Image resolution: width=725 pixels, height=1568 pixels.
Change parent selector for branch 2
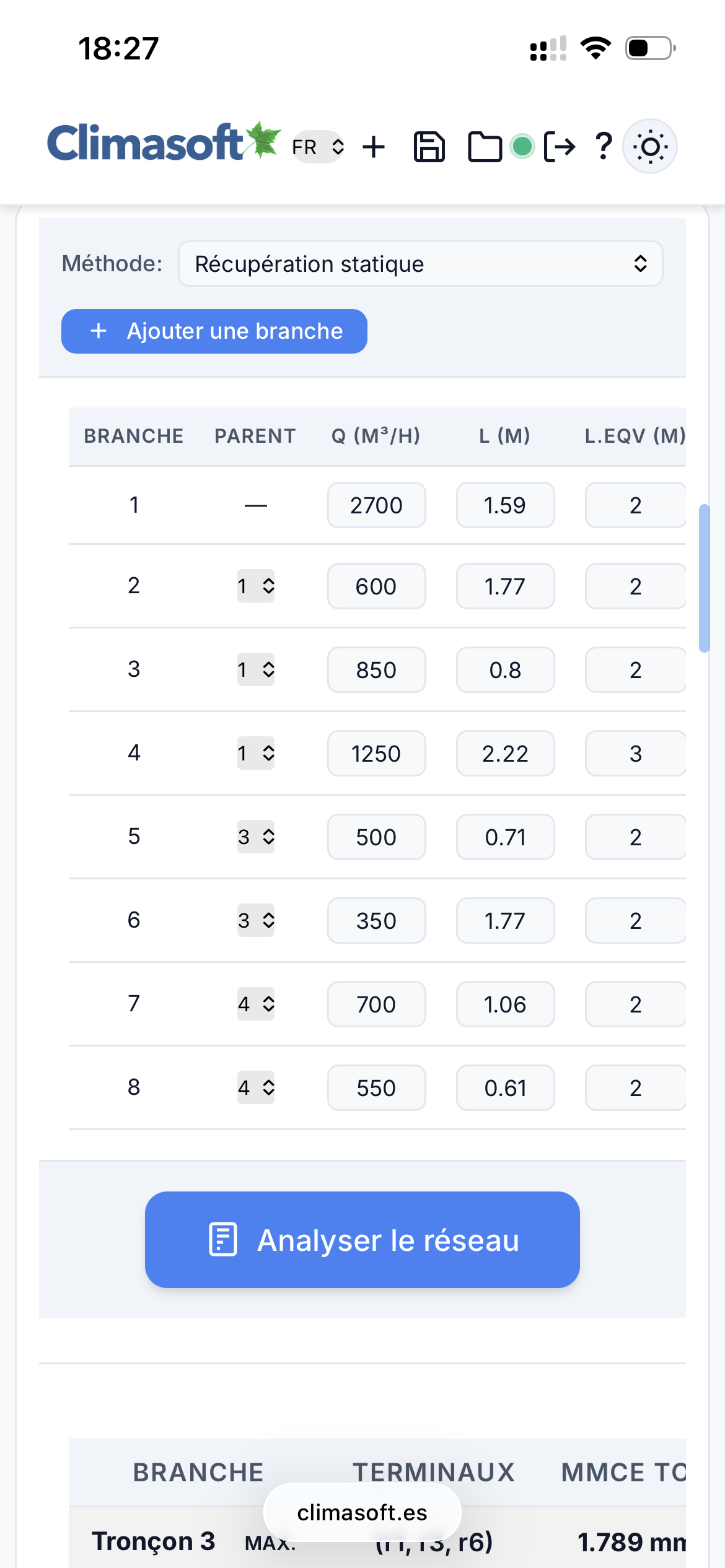point(256,586)
